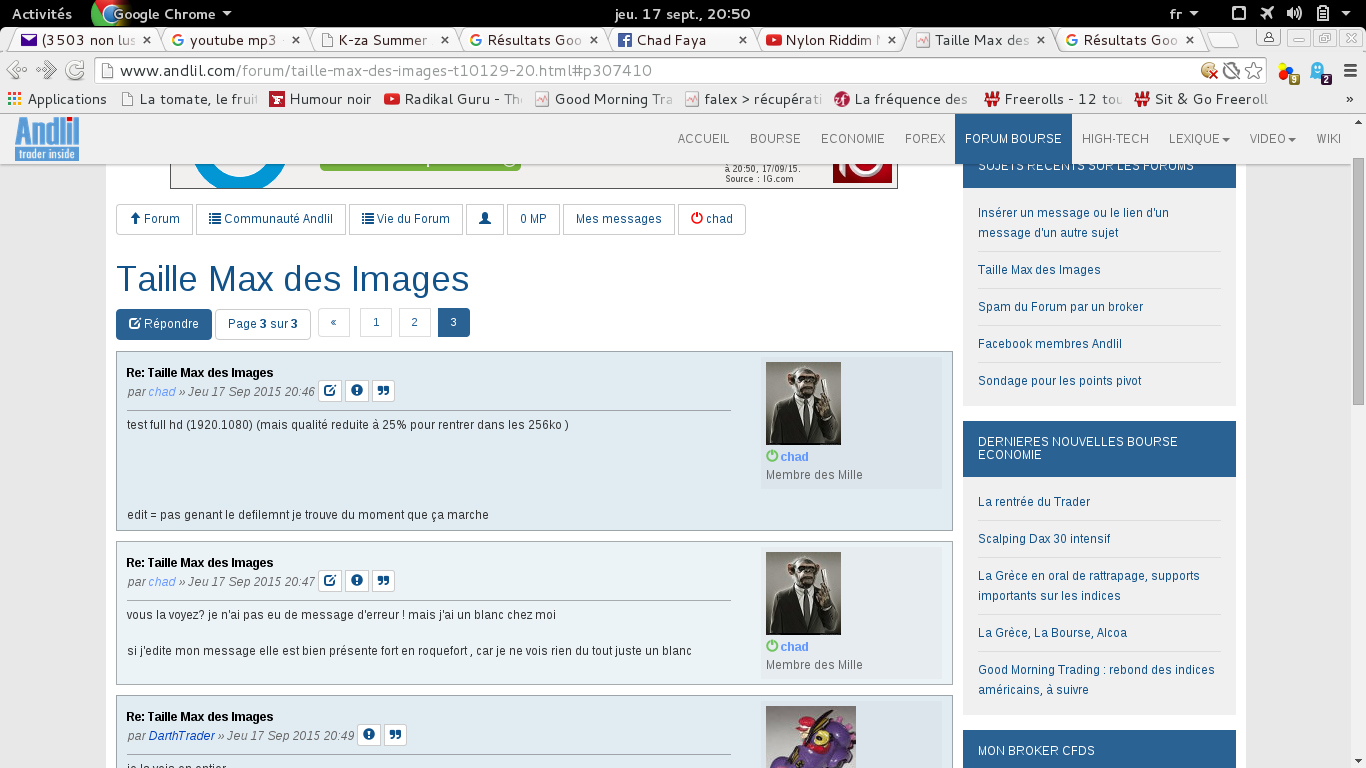
Task: Go forward with the browser forward arrow
Action: click(x=46, y=70)
